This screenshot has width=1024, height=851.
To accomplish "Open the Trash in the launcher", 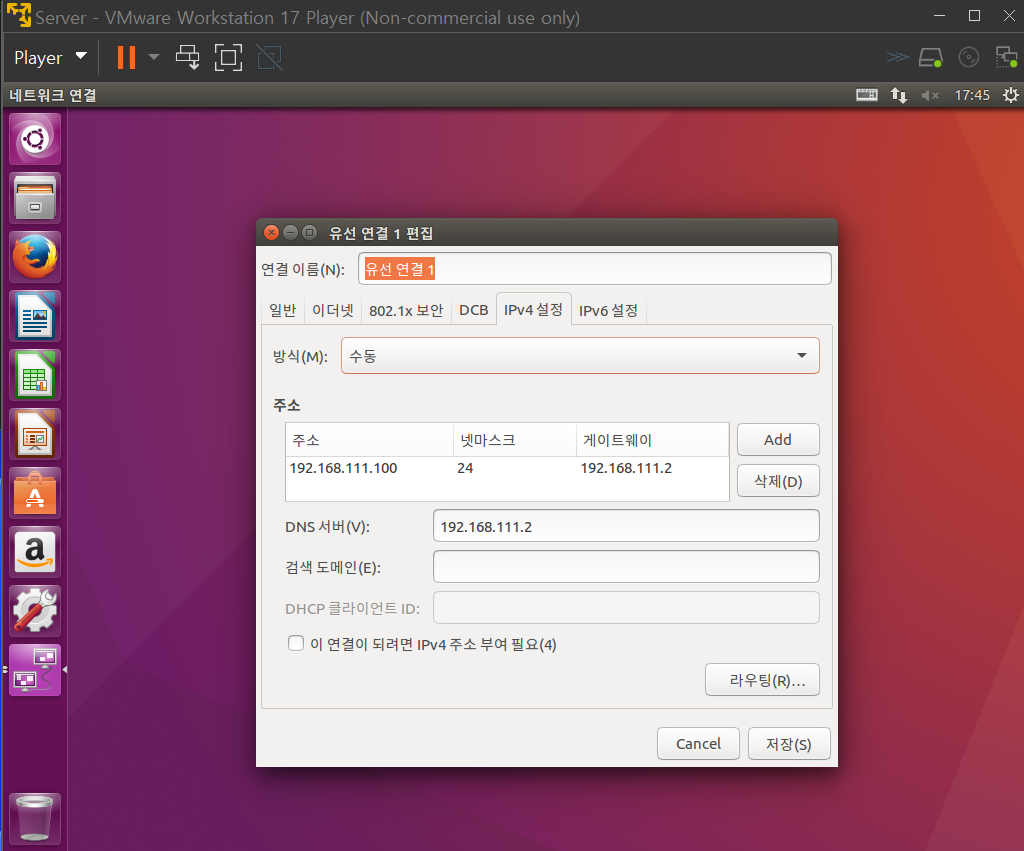I will [x=35, y=819].
